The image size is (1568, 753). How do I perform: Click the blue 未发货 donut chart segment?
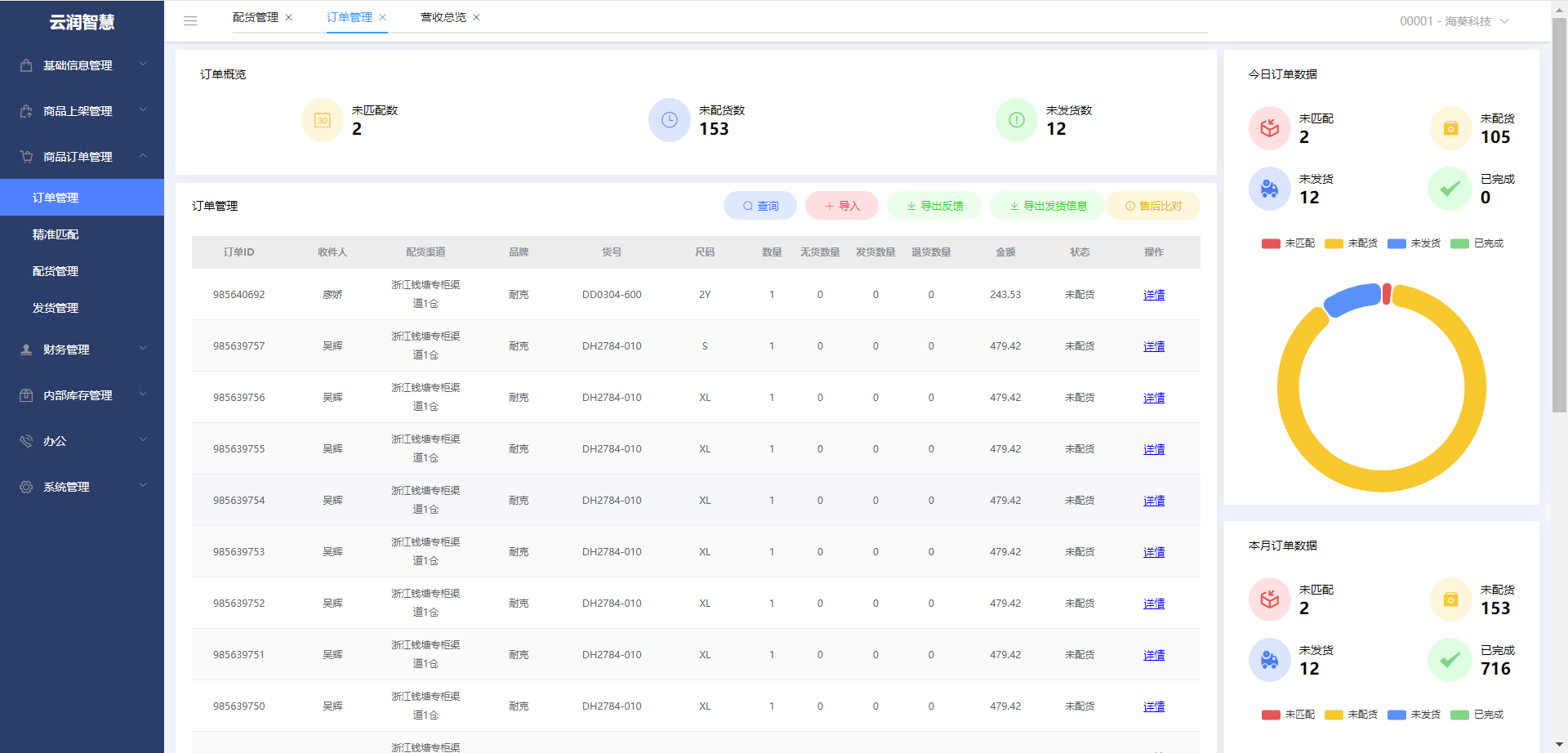coord(1352,299)
